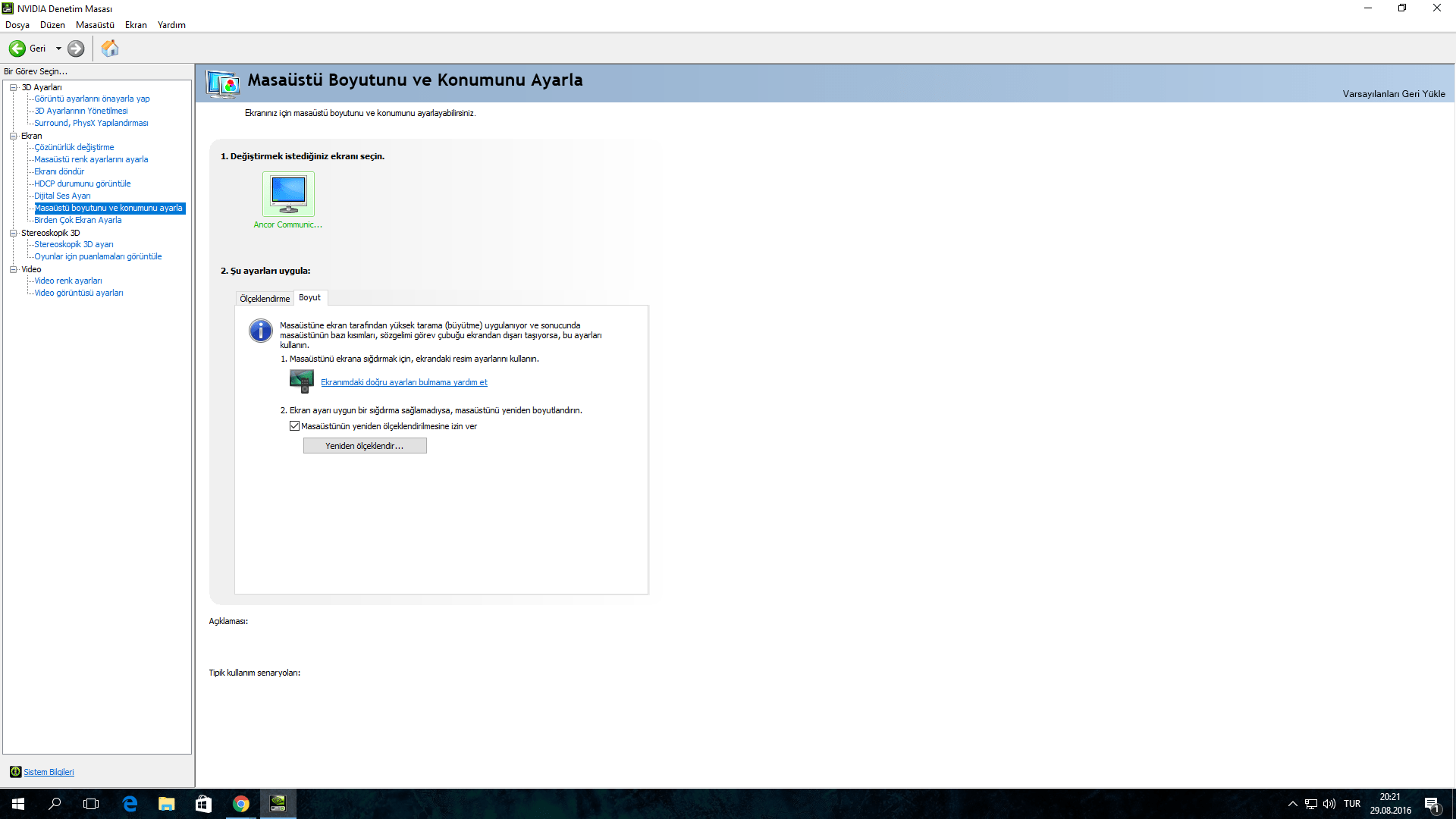Switch to the Ölçeklendirme tab
The image size is (1456, 819).
(x=265, y=299)
